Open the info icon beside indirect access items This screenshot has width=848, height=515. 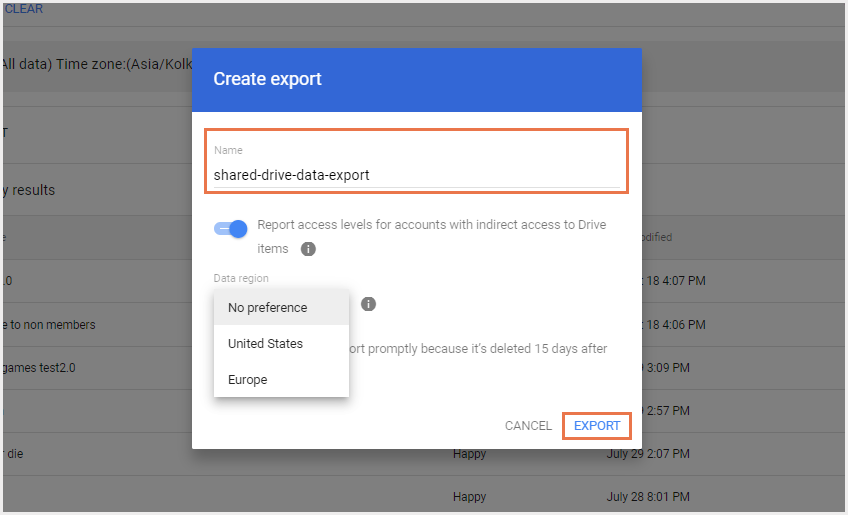tap(308, 249)
